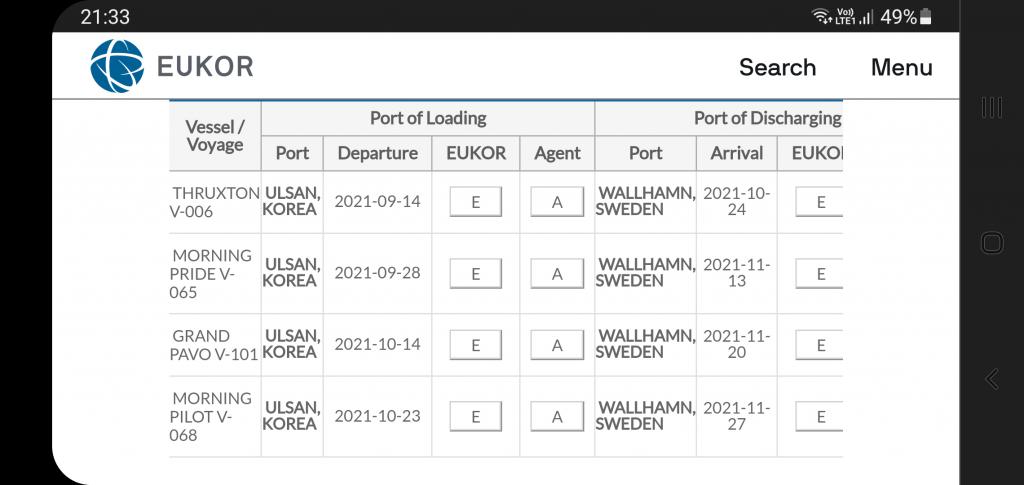Click loading EUKOR 'E' button for GRAND PAVO
This screenshot has height=485, width=1024.
tap(475, 345)
